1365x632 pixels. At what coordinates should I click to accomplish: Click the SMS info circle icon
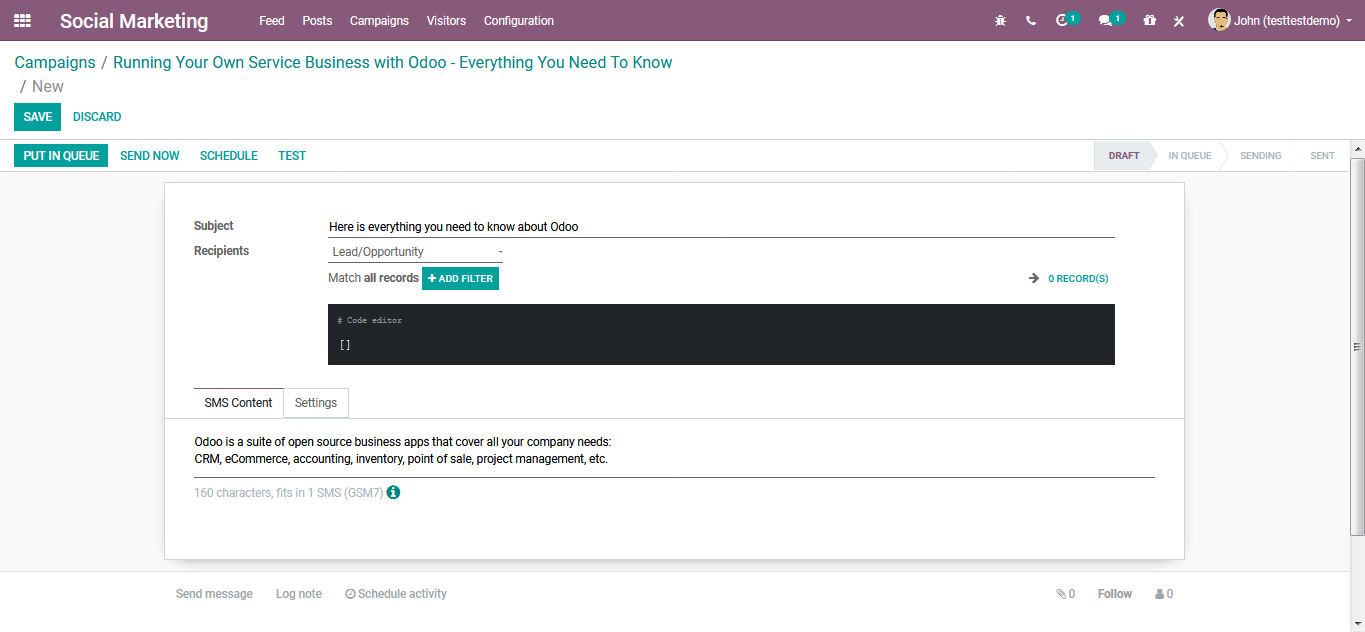(393, 492)
